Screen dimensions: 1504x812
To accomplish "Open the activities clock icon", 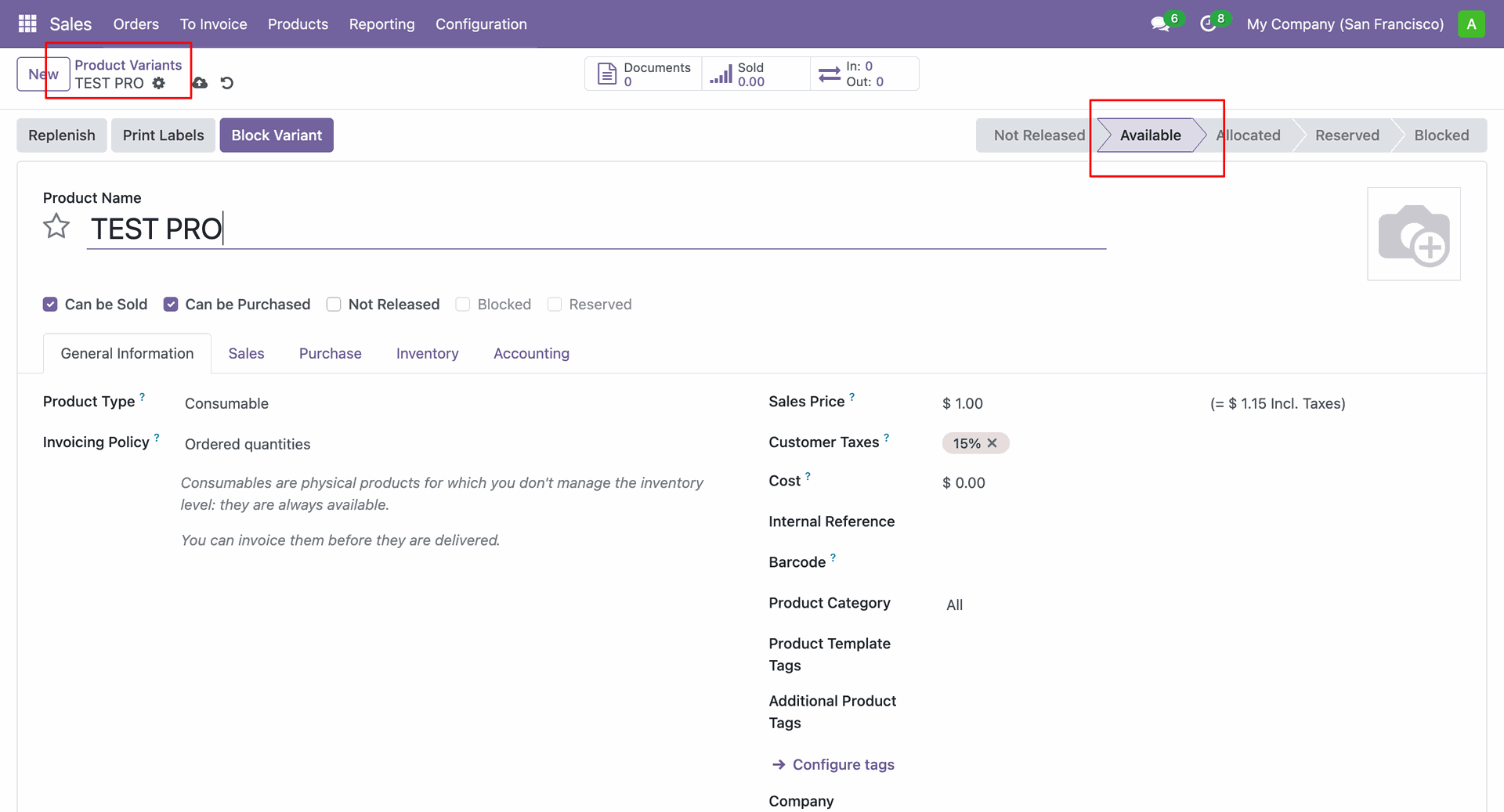I will tap(1208, 24).
